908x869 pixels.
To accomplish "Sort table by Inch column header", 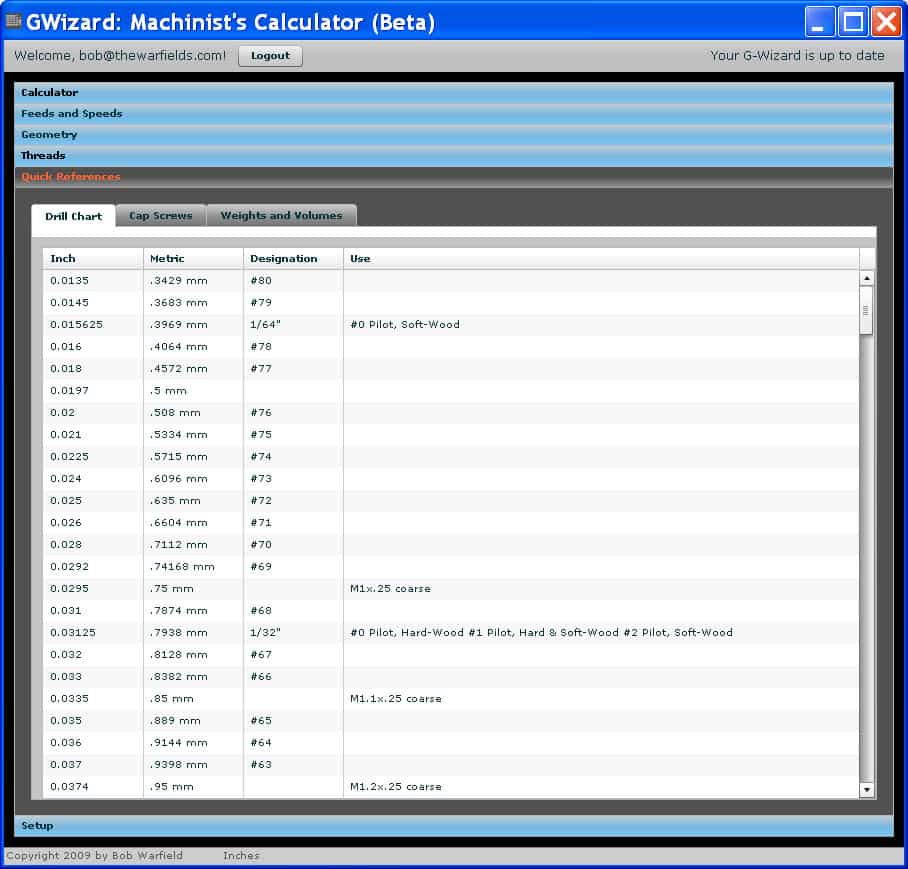I will (93, 259).
